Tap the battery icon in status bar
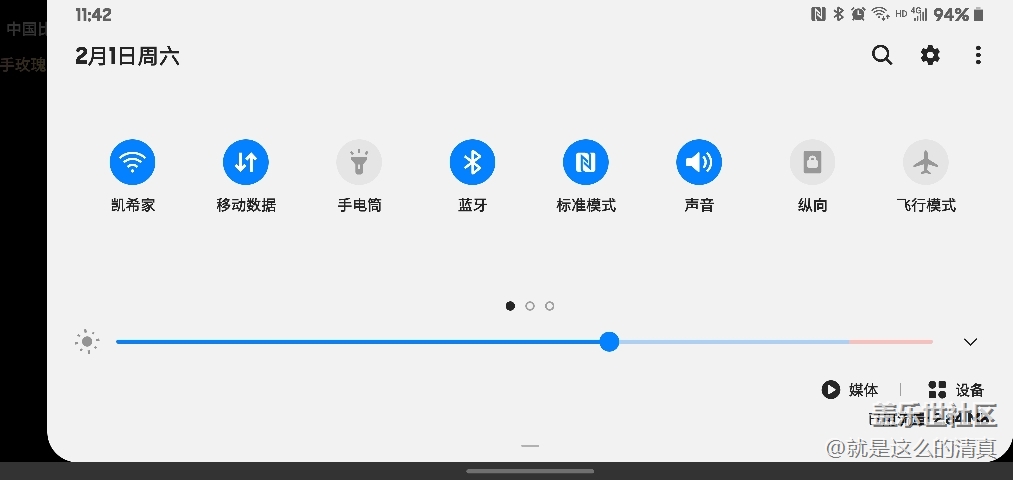 tap(979, 14)
